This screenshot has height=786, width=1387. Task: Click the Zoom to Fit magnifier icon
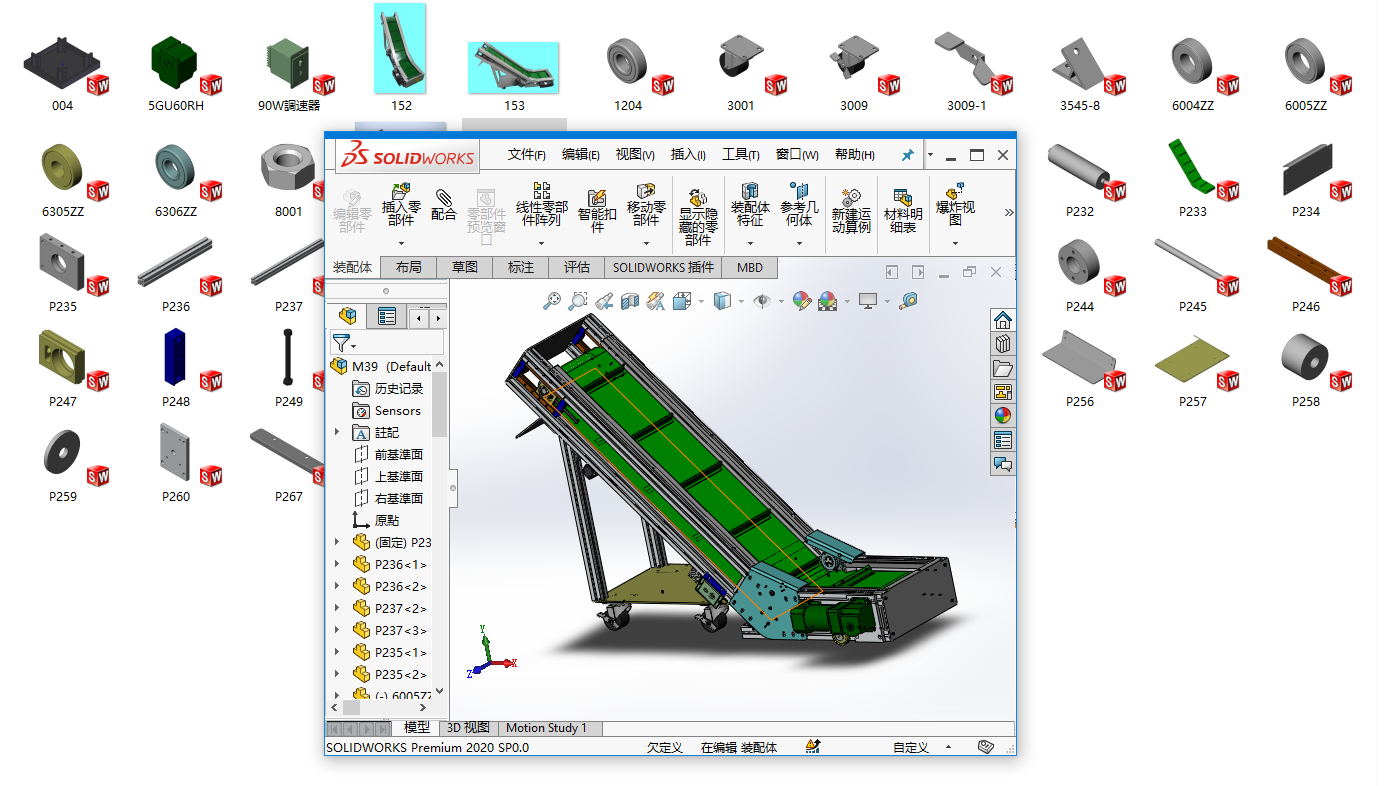pos(552,300)
